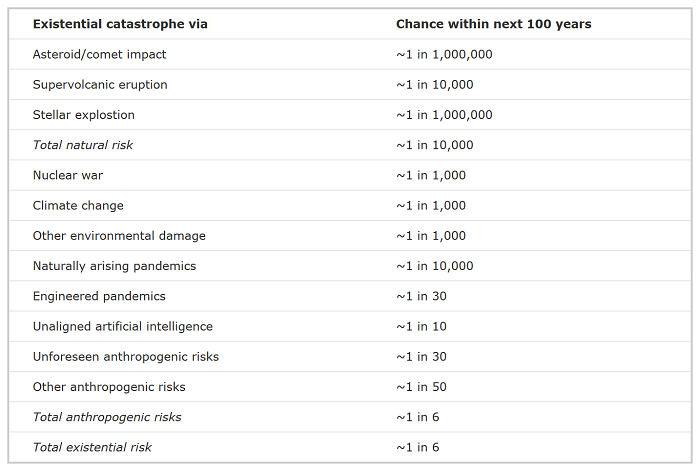The height and width of the screenshot is (469, 700).
Task: Click the 'Stellar explostion' row label
Action: point(83,115)
